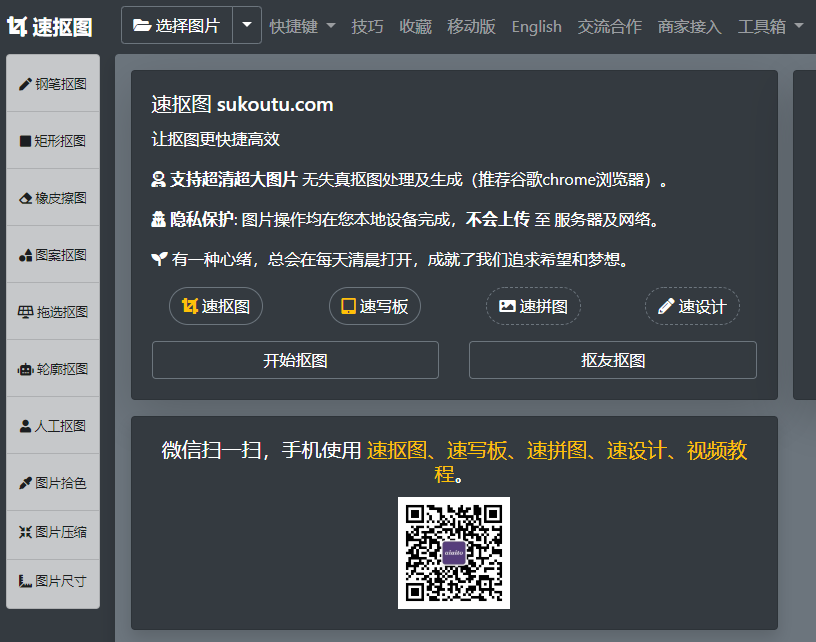
Task: Click the 让抠图更快捷高效 tagline
Action: point(215,139)
